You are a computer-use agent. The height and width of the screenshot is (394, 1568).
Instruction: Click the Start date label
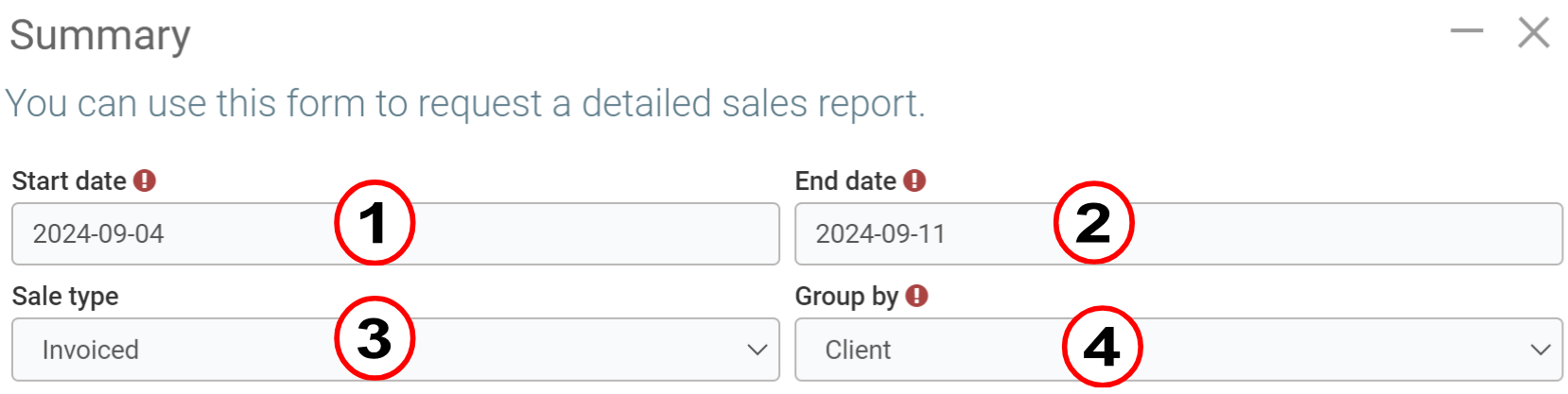coord(69,180)
